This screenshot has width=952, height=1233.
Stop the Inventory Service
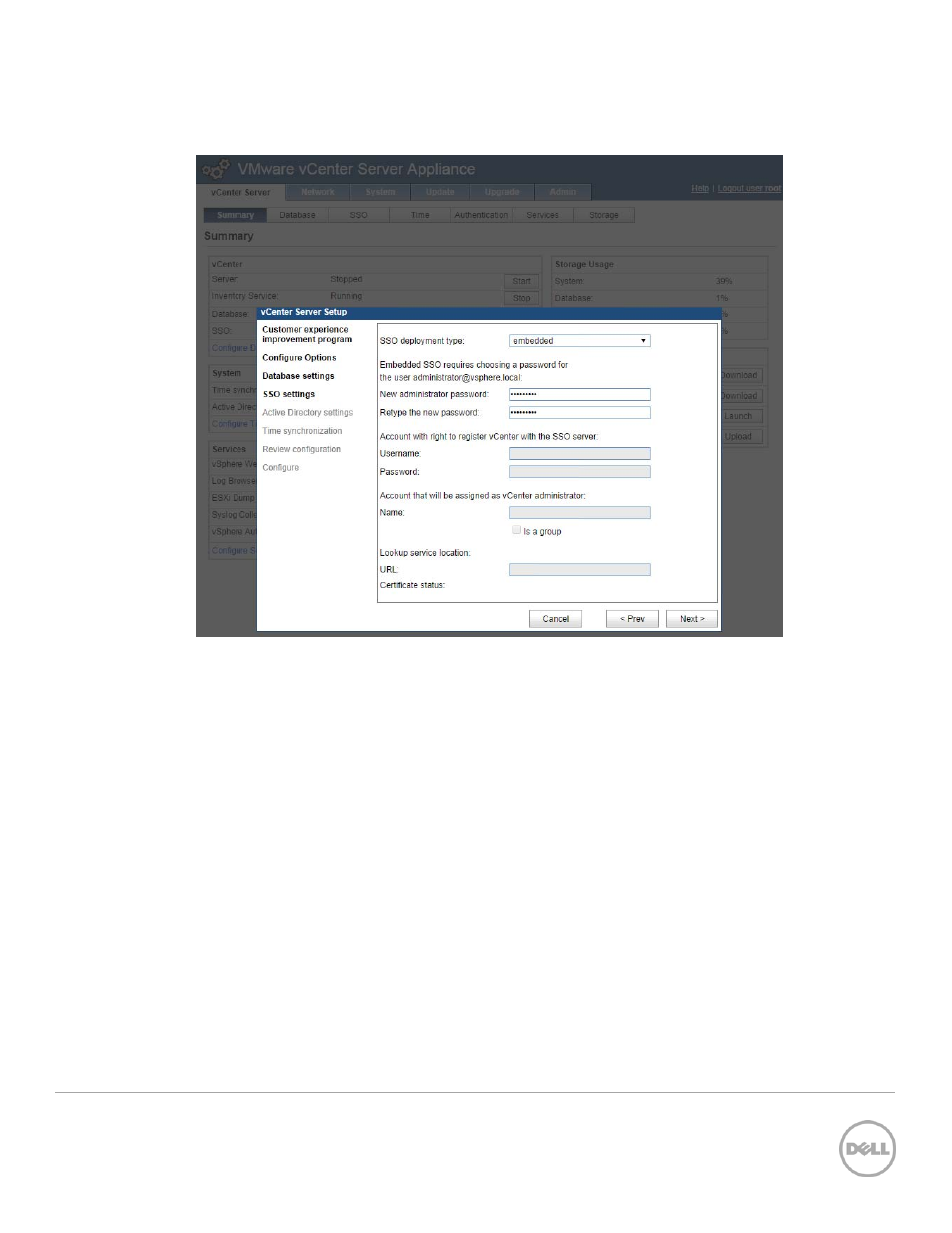coord(521,298)
